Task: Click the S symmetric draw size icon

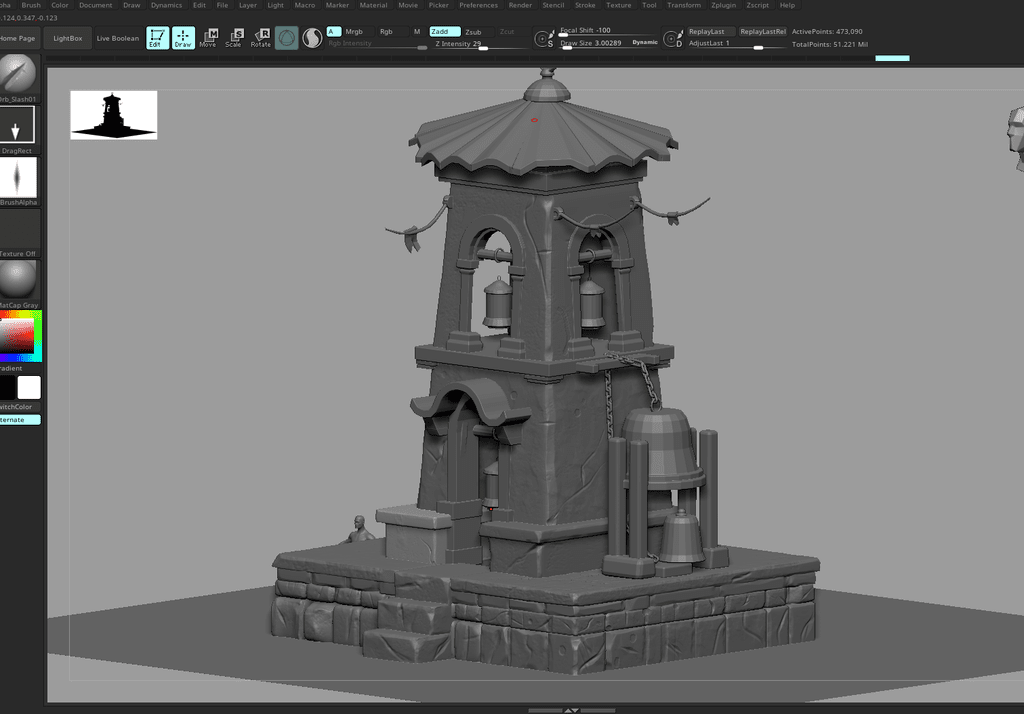Action: 543,39
